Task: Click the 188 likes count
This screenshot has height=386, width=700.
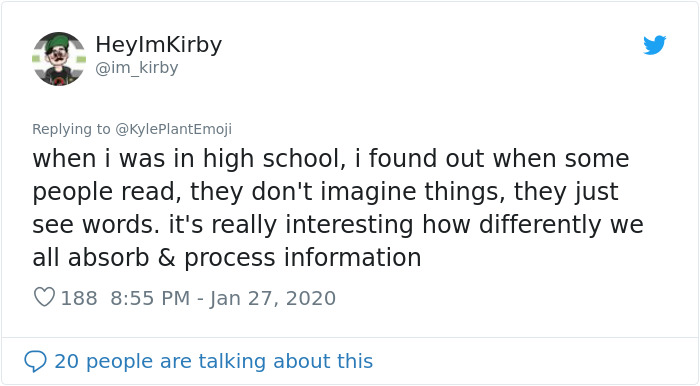Action: coord(79,298)
